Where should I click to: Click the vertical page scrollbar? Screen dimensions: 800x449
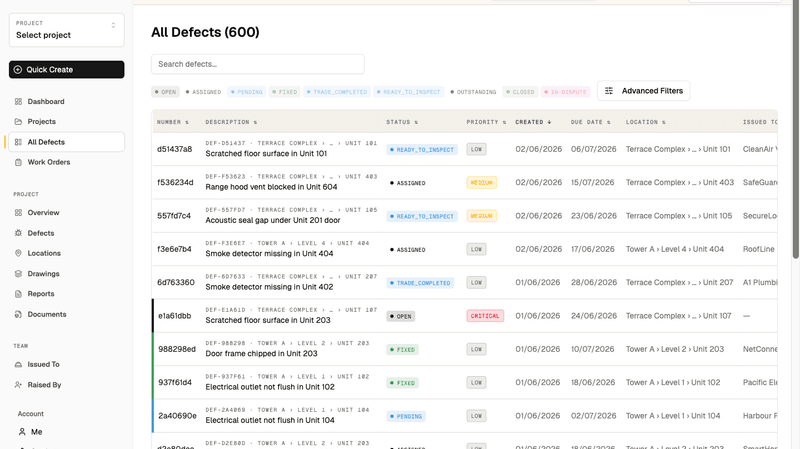(795, 130)
